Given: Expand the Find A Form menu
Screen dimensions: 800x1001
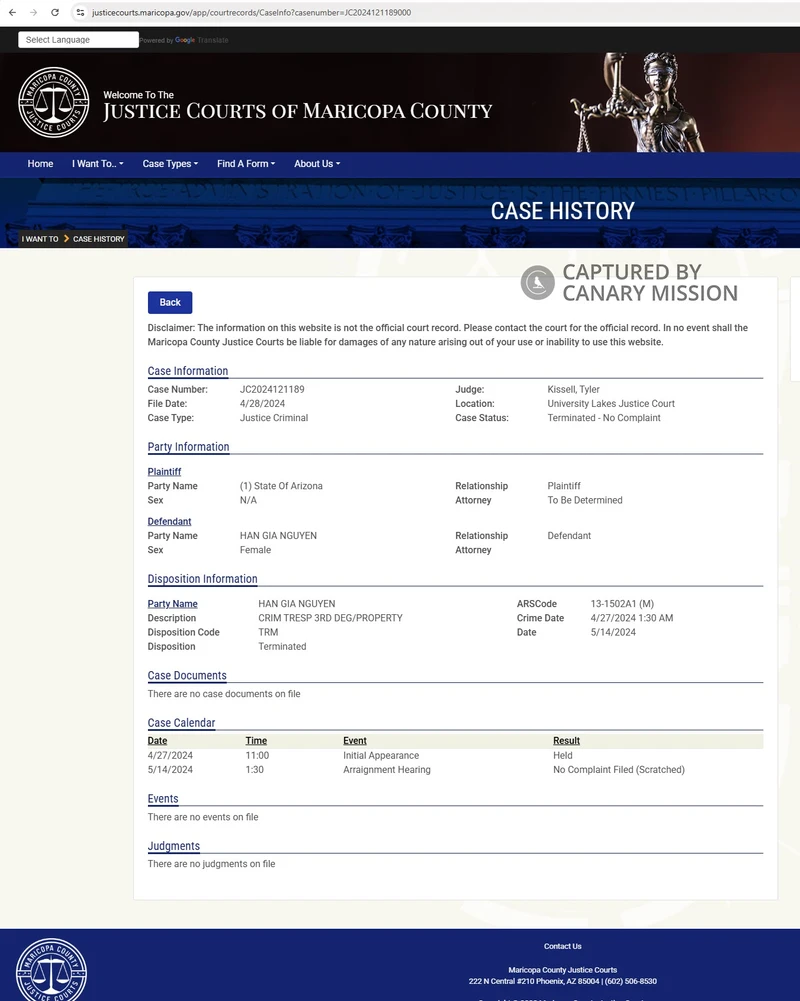Looking at the screenshot, I should click(246, 163).
